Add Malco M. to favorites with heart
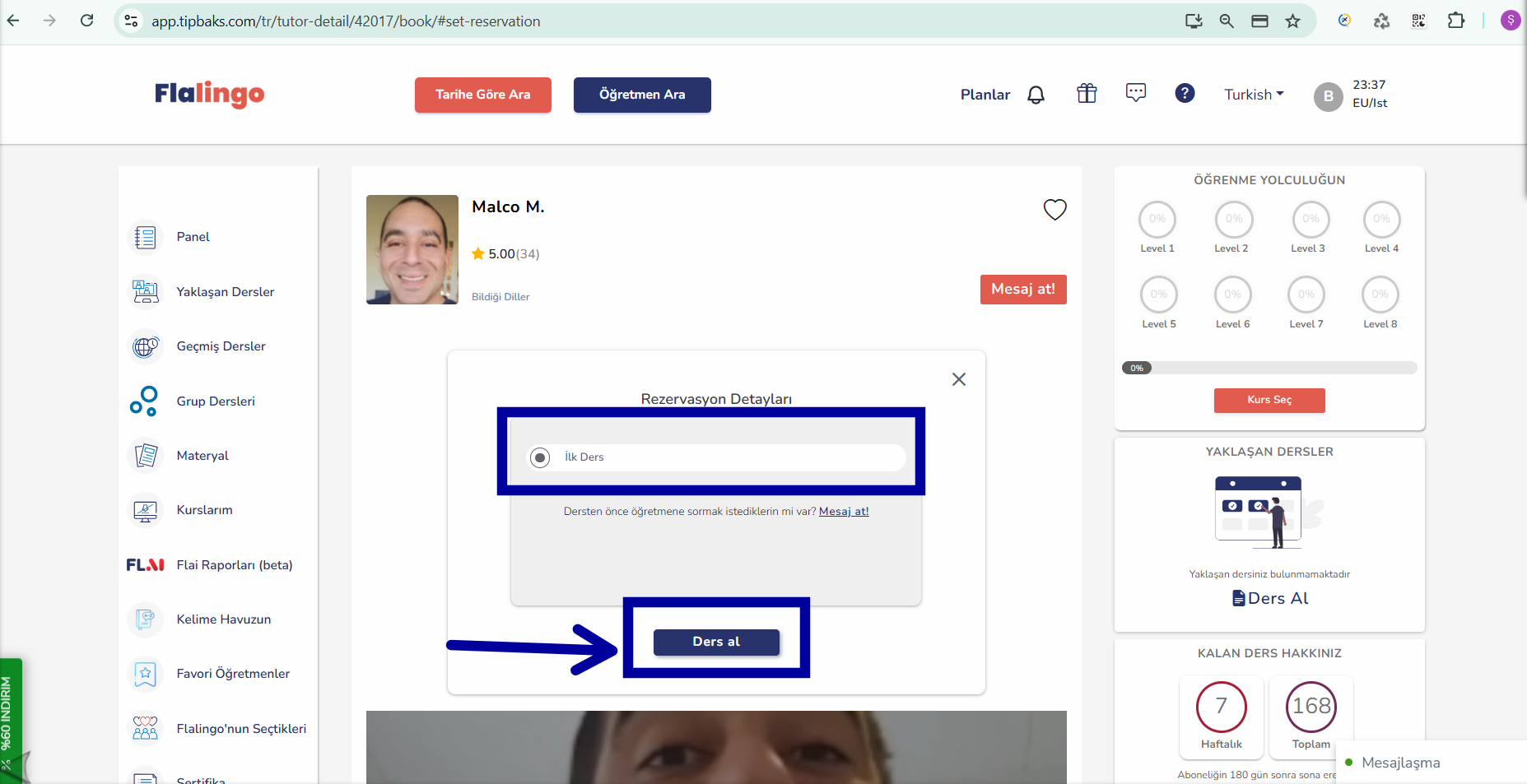 point(1054,210)
